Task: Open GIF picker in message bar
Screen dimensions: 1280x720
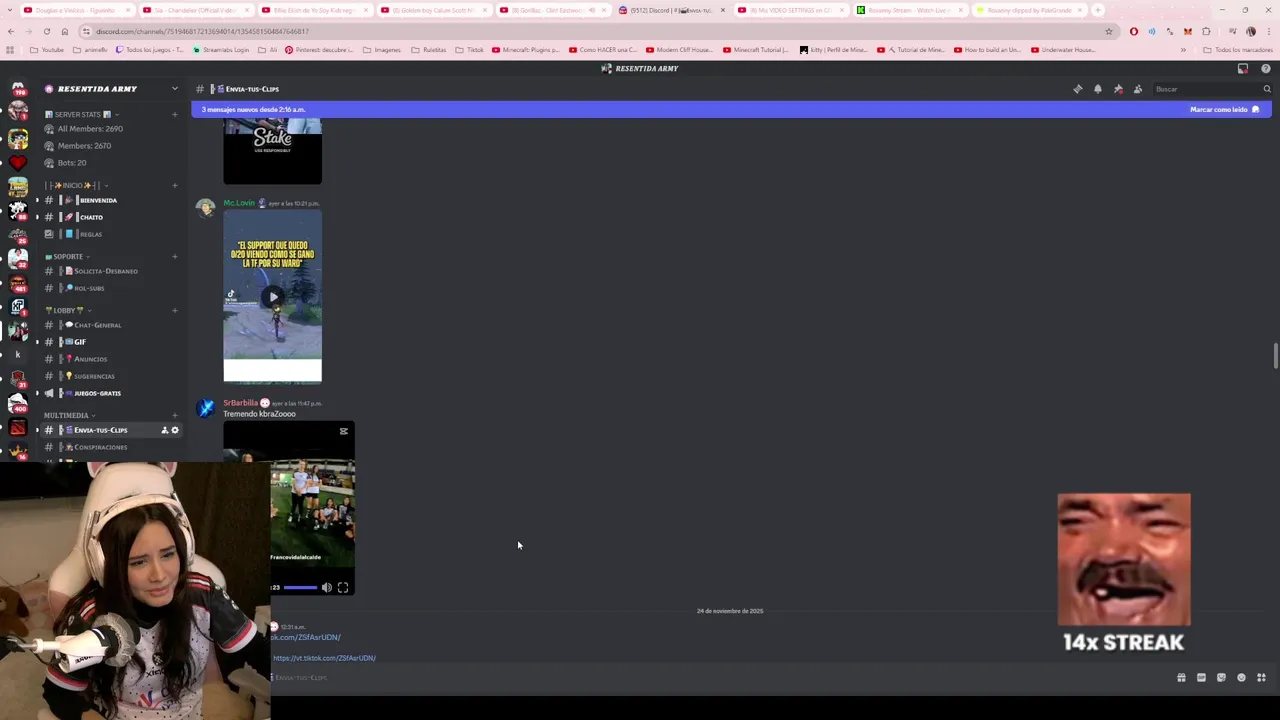Action: click(1201, 677)
